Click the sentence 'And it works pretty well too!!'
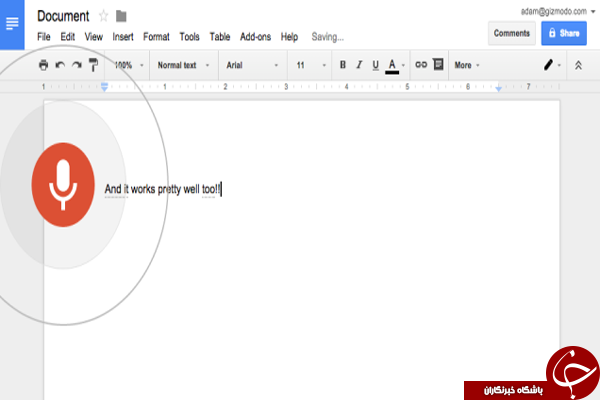Image resolution: width=600 pixels, height=400 pixels. [x=163, y=189]
